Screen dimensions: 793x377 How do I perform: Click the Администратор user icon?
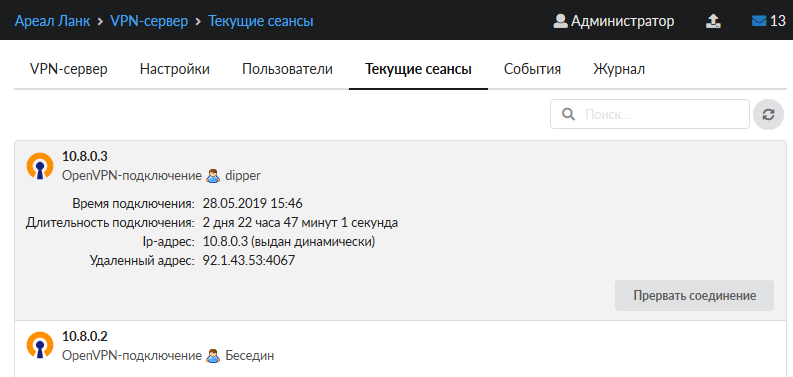560,21
